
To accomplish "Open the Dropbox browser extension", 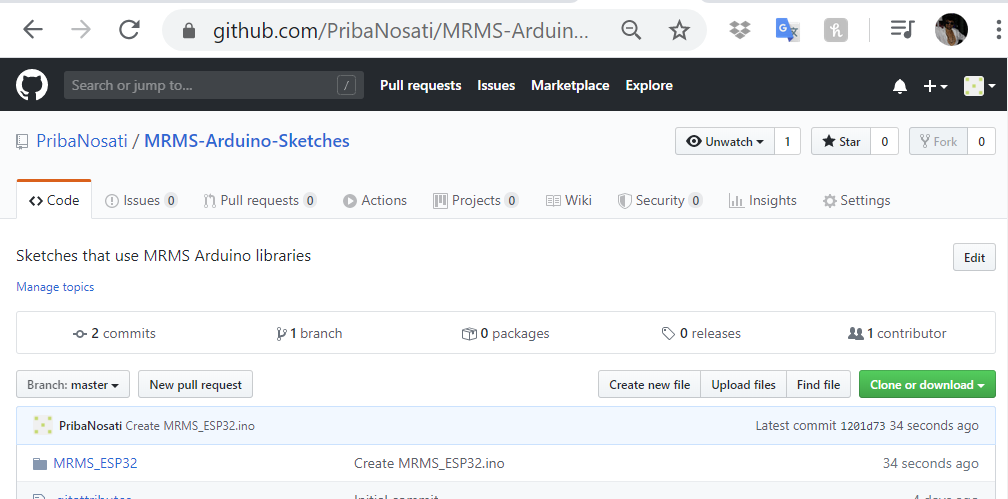I will 740,30.
